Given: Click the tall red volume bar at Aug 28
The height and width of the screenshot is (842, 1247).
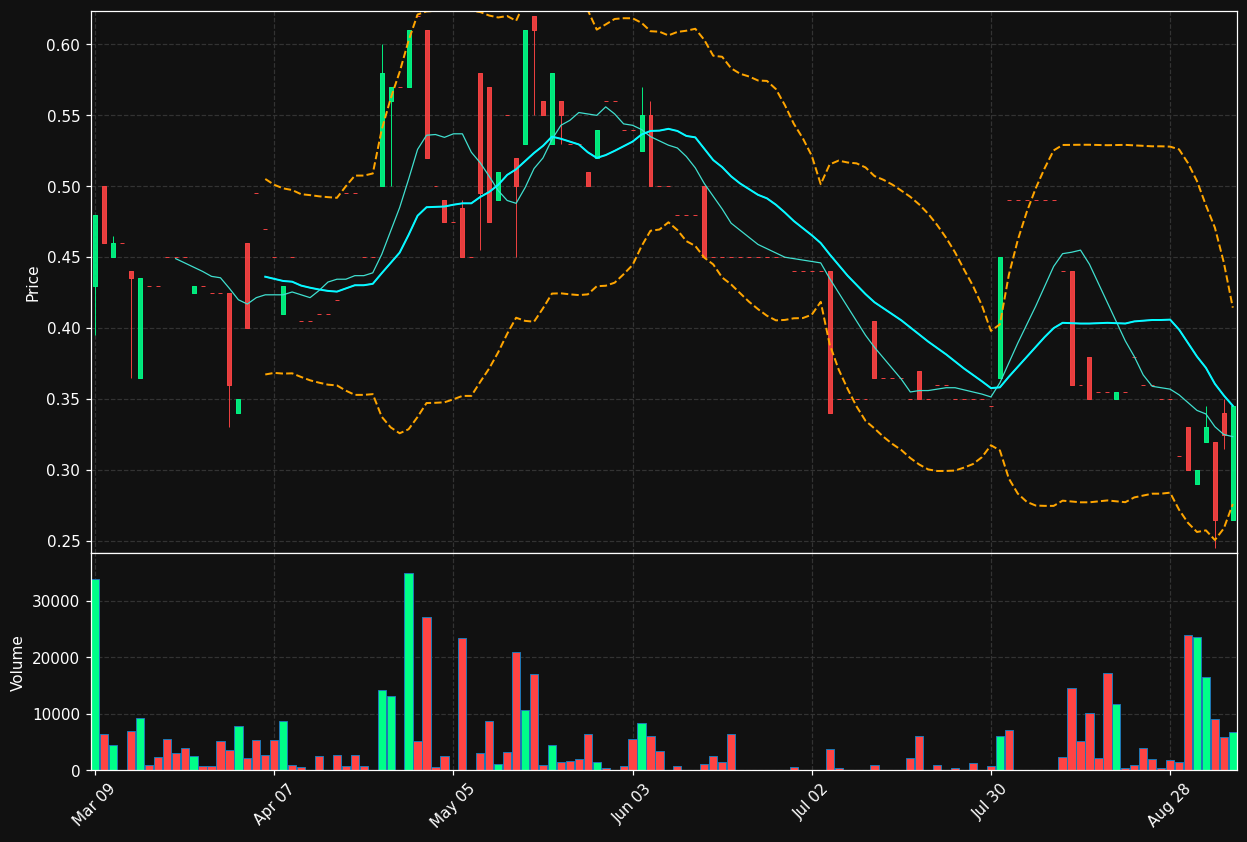Looking at the screenshot, I should tap(1188, 703).
